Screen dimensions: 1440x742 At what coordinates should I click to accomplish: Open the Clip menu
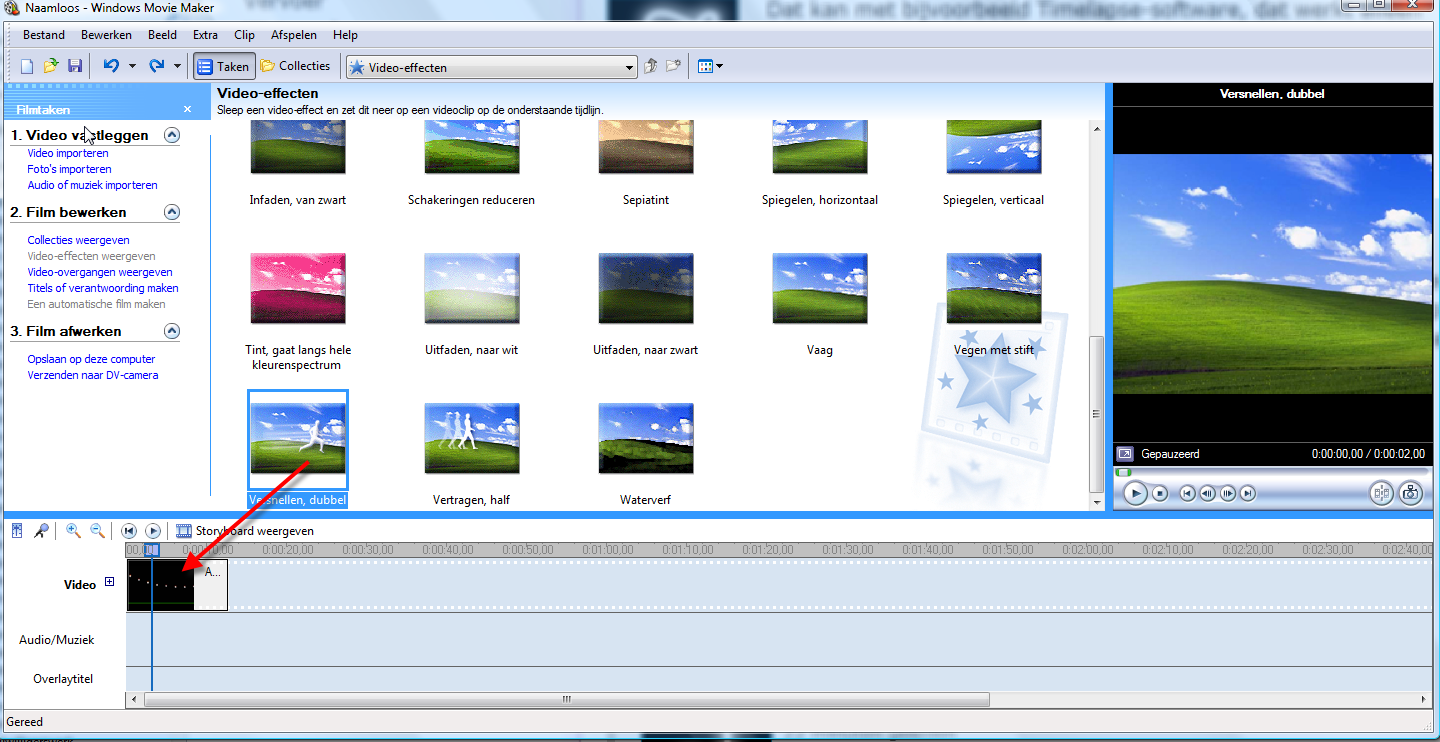click(x=244, y=35)
